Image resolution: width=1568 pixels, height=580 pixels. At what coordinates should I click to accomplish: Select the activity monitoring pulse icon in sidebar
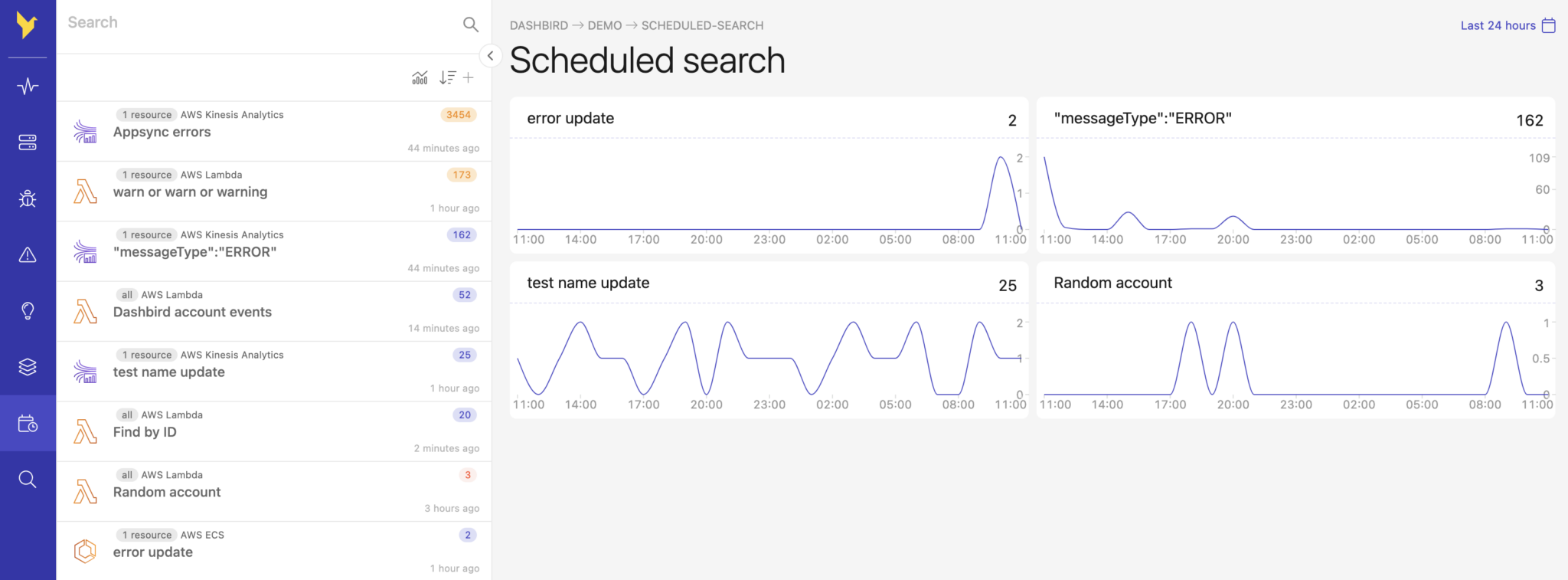pyautogui.click(x=28, y=85)
